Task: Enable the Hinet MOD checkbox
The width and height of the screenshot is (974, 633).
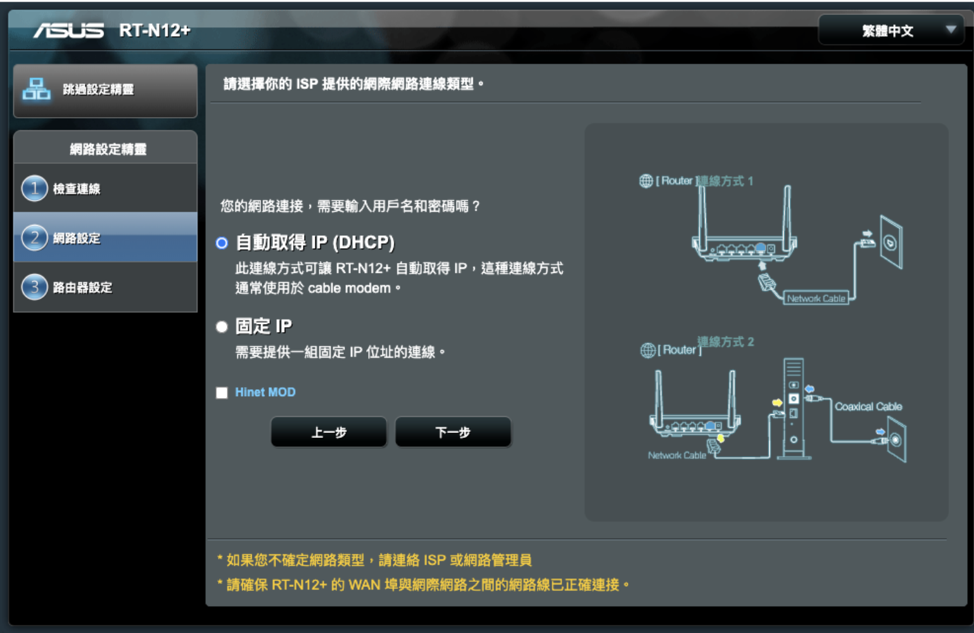Action: (222, 393)
